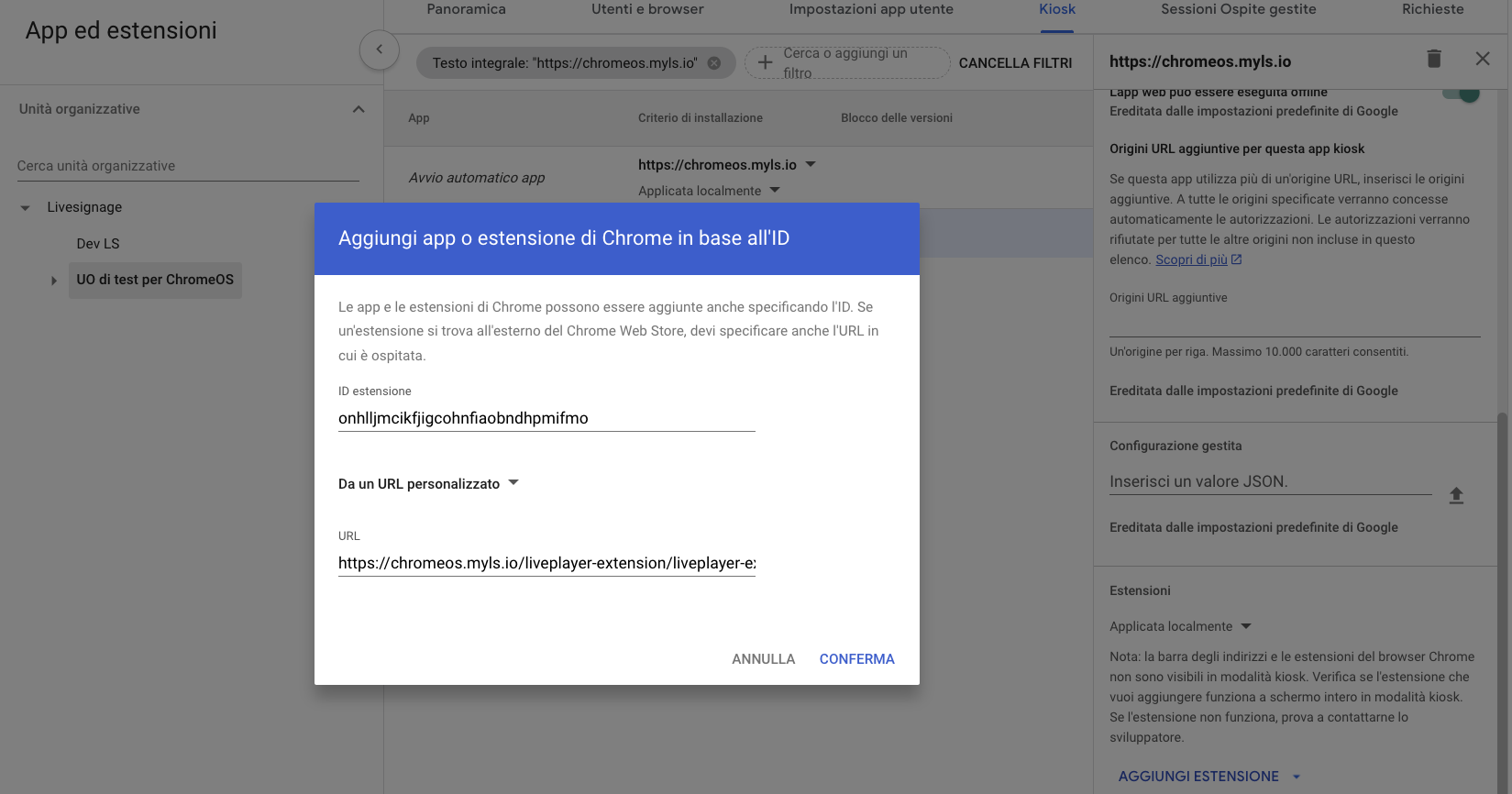Image resolution: width=1512 pixels, height=794 pixels.
Task: Close the https://chromeos.myls.io side panel
Action: point(1483,59)
